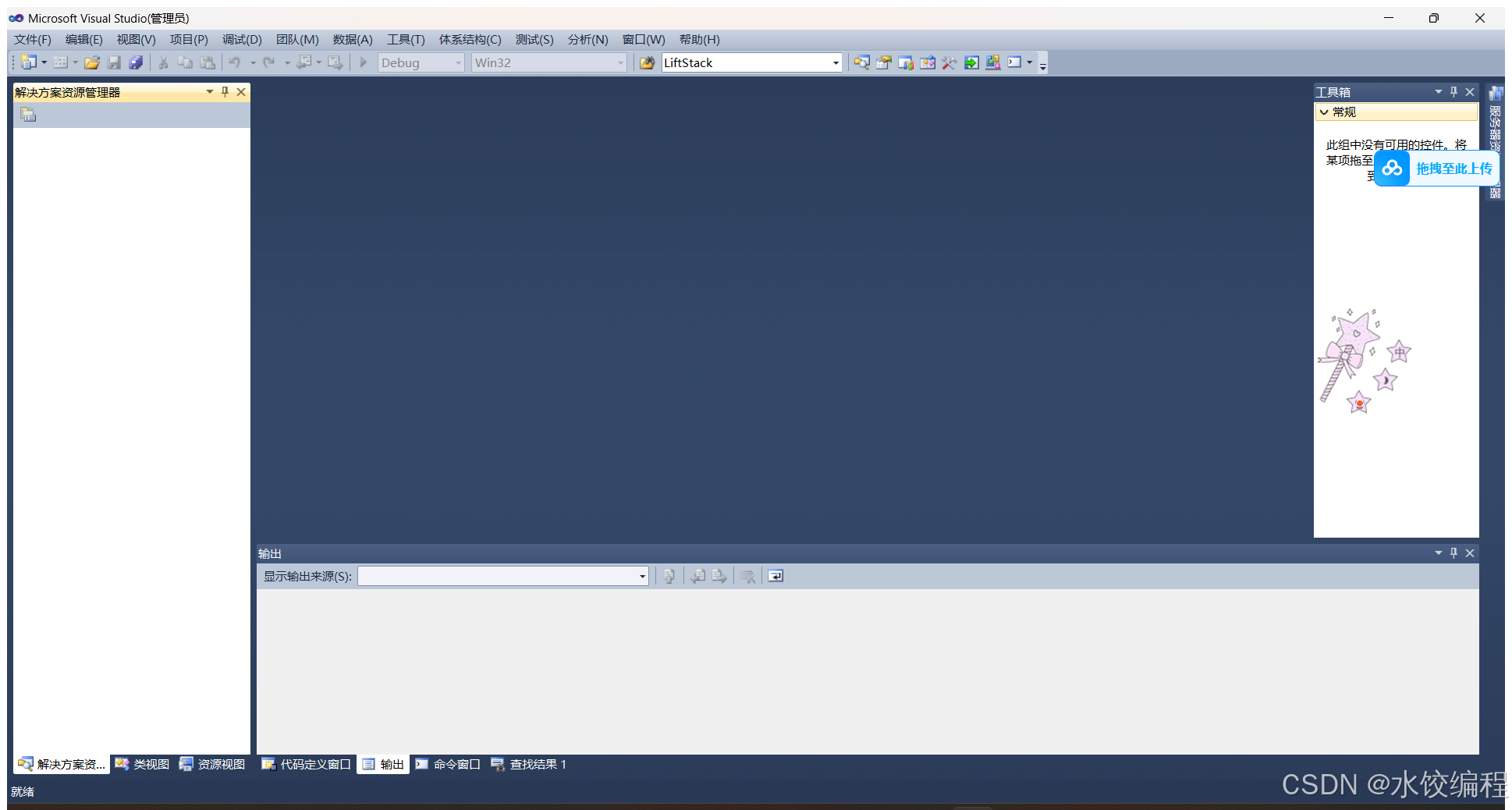Toggle auto-hide pin on 工具箱 panel
Image resolution: width=1512 pixels, height=810 pixels.
tap(1453, 92)
